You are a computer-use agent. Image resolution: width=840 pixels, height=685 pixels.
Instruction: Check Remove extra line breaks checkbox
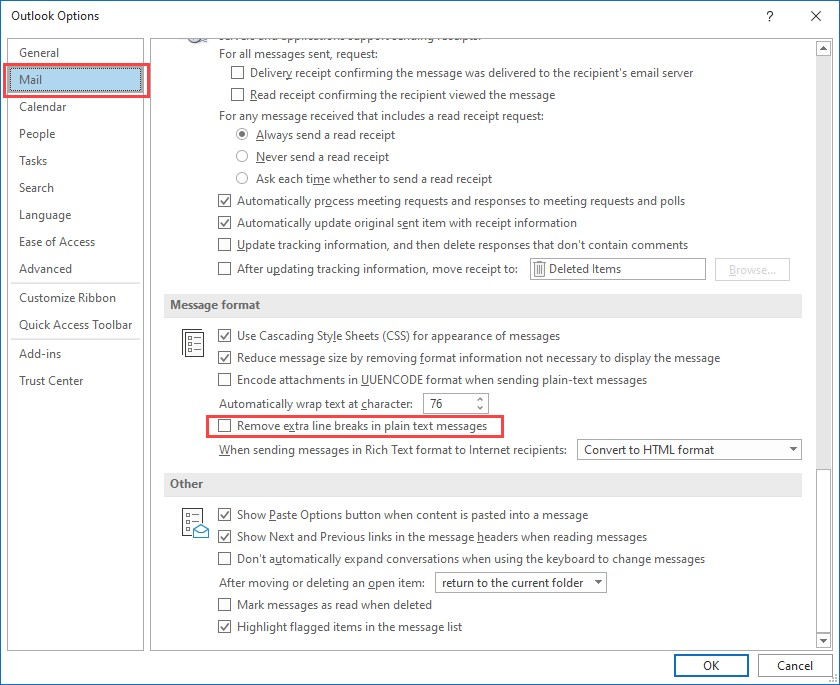[224, 426]
